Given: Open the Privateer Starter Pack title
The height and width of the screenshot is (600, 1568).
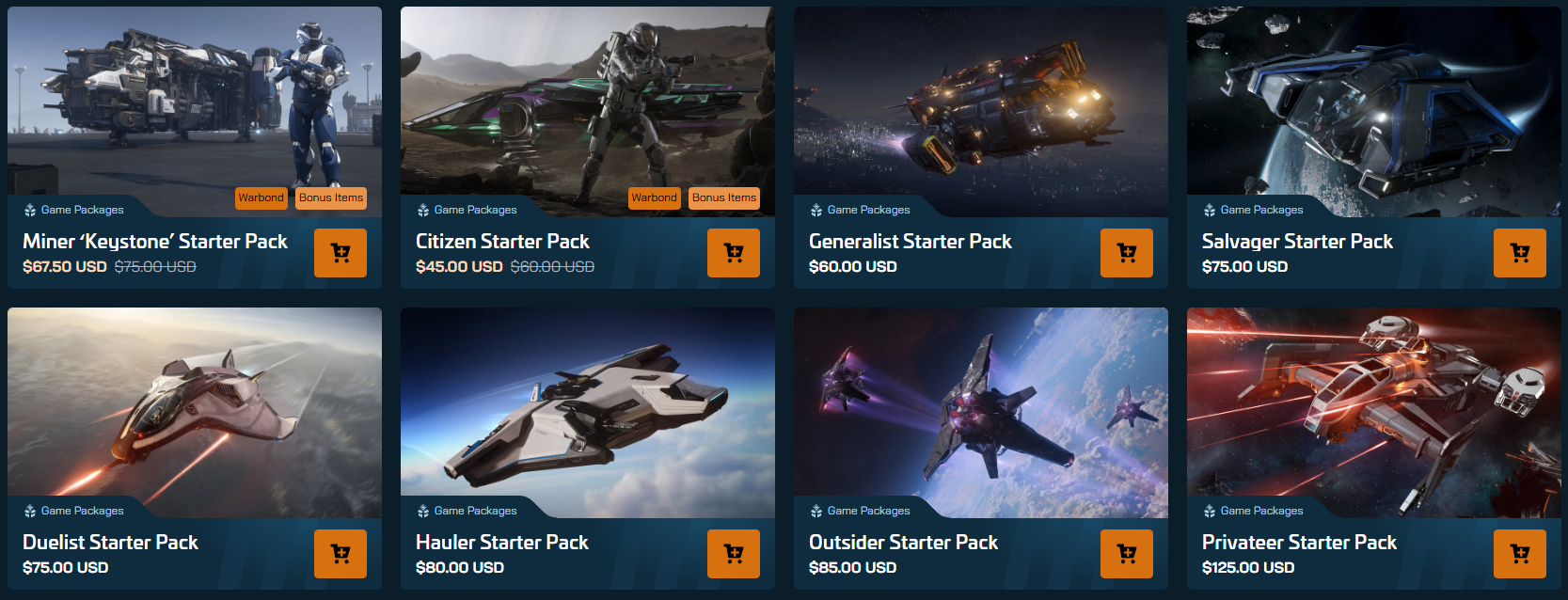Looking at the screenshot, I should (x=1299, y=543).
